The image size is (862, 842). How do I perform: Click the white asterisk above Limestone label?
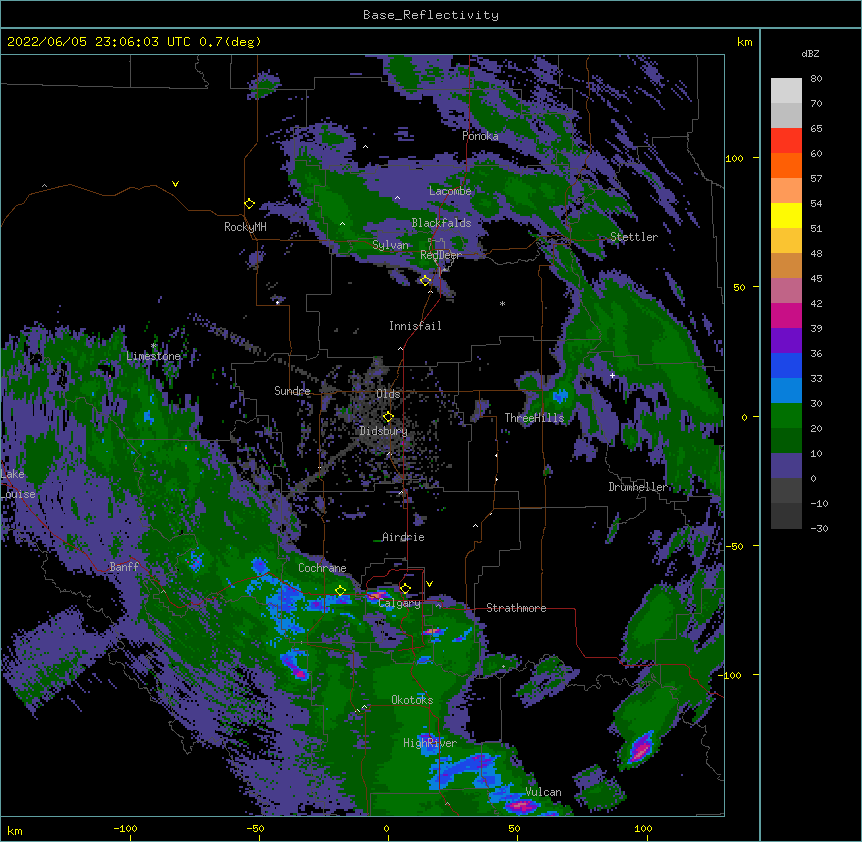[154, 346]
